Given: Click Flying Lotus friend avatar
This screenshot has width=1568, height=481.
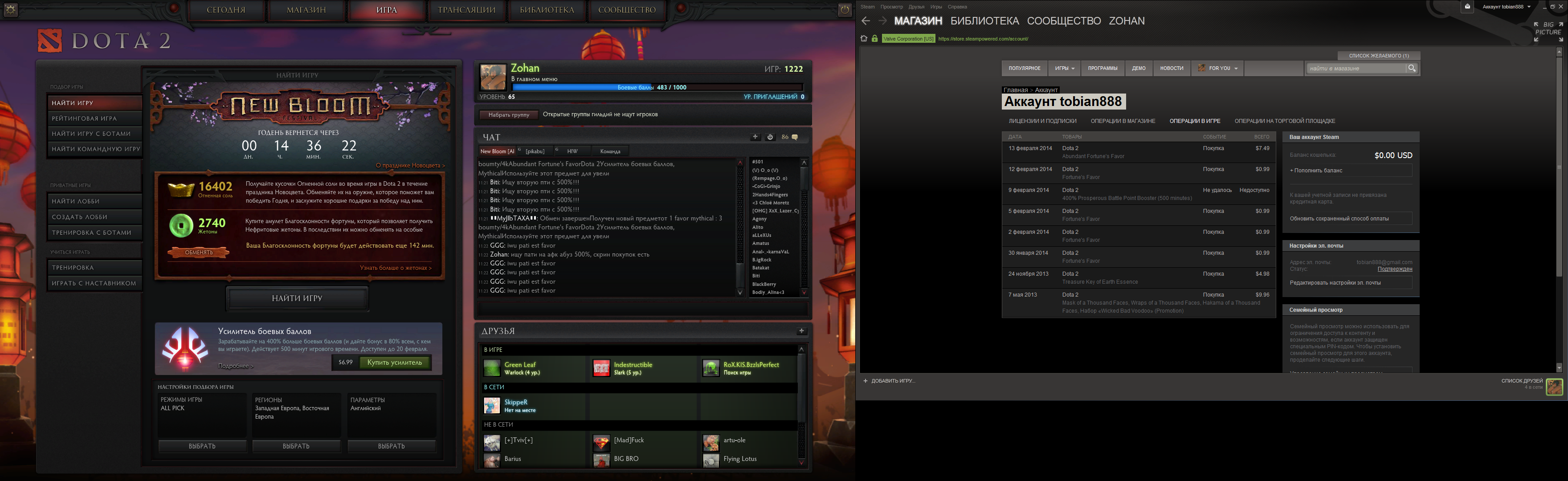Looking at the screenshot, I should tap(710, 461).
